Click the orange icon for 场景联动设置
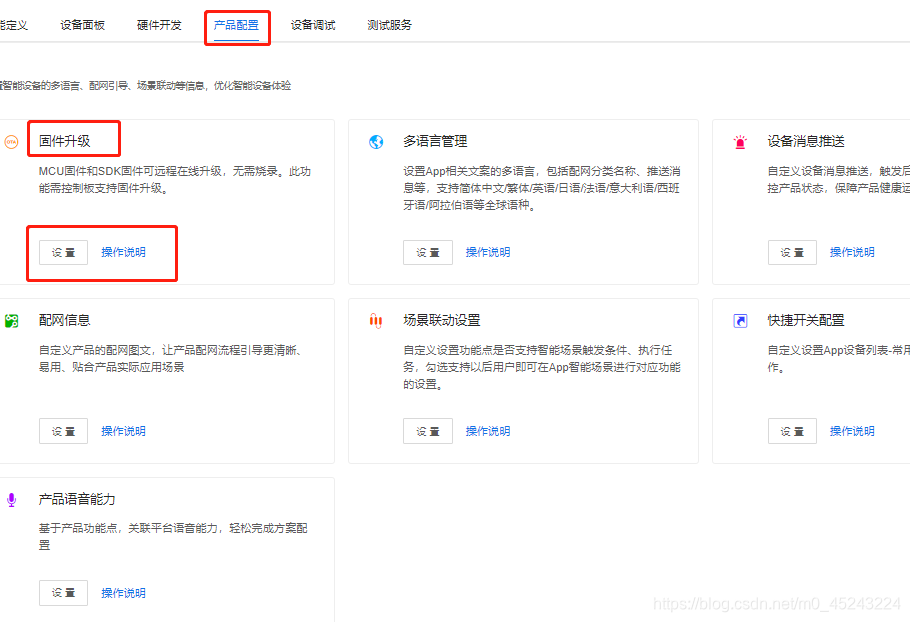 coord(376,321)
